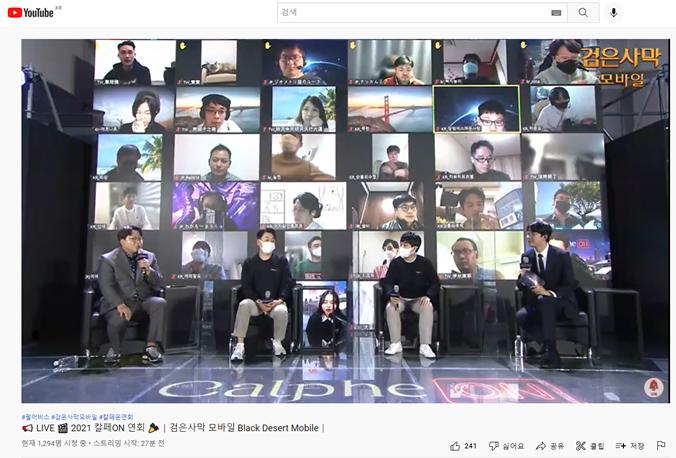Open the YouTube home logo
676x458 pixels.
click(31, 13)
